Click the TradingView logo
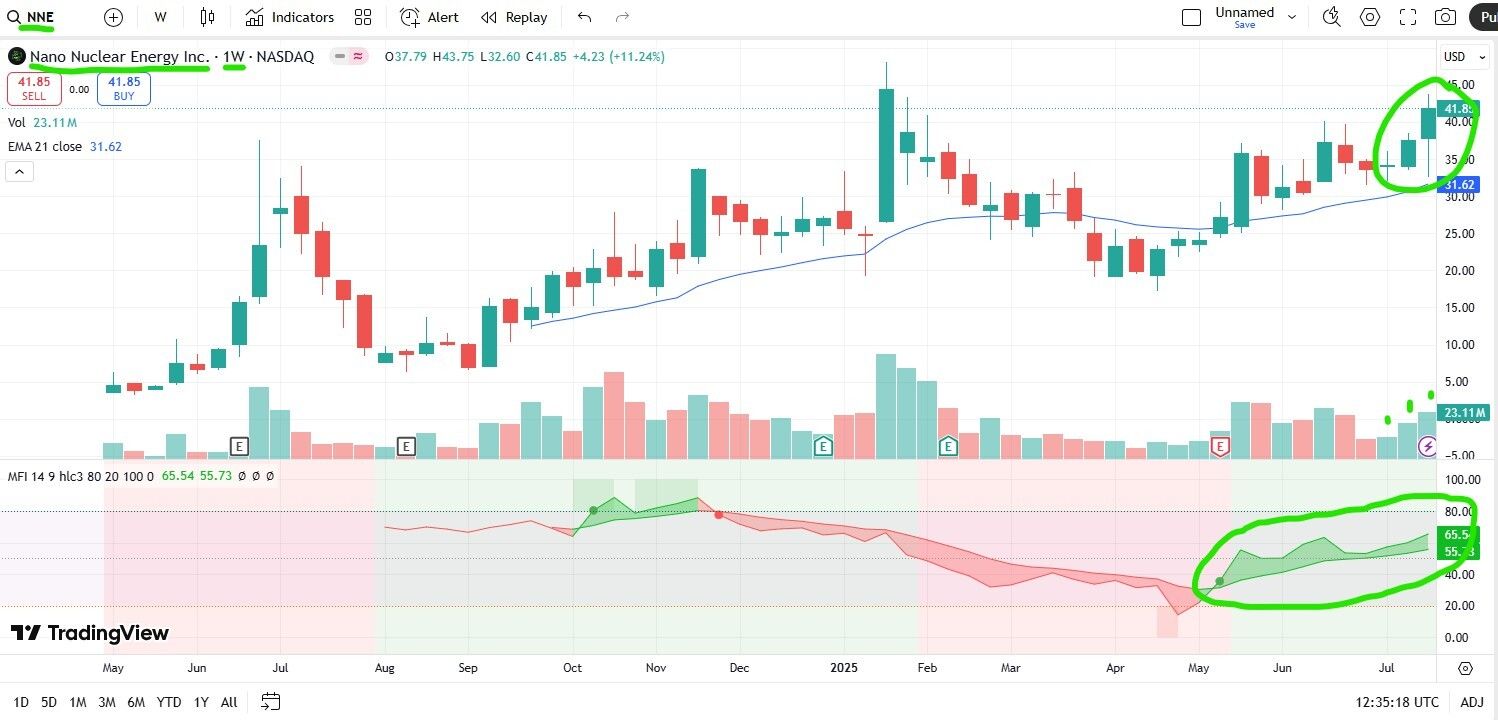 click(90, 633)
